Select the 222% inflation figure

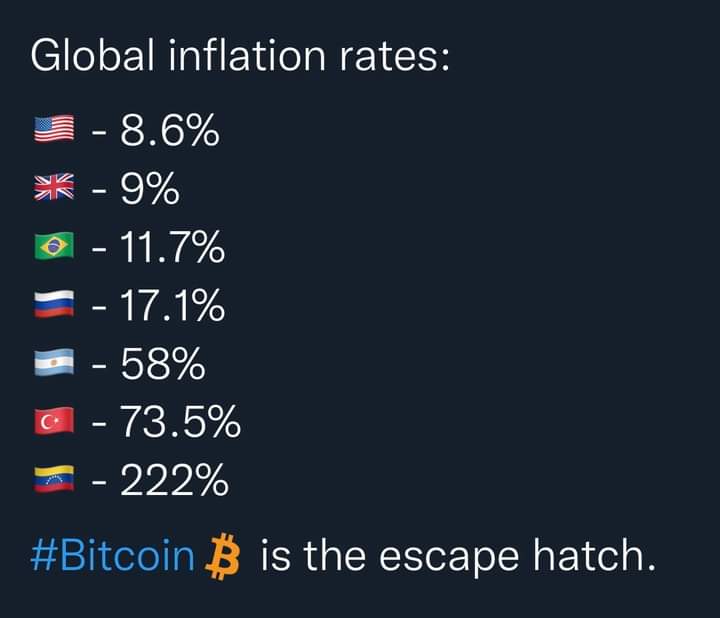pyautogui.click(x=174, y=480)
